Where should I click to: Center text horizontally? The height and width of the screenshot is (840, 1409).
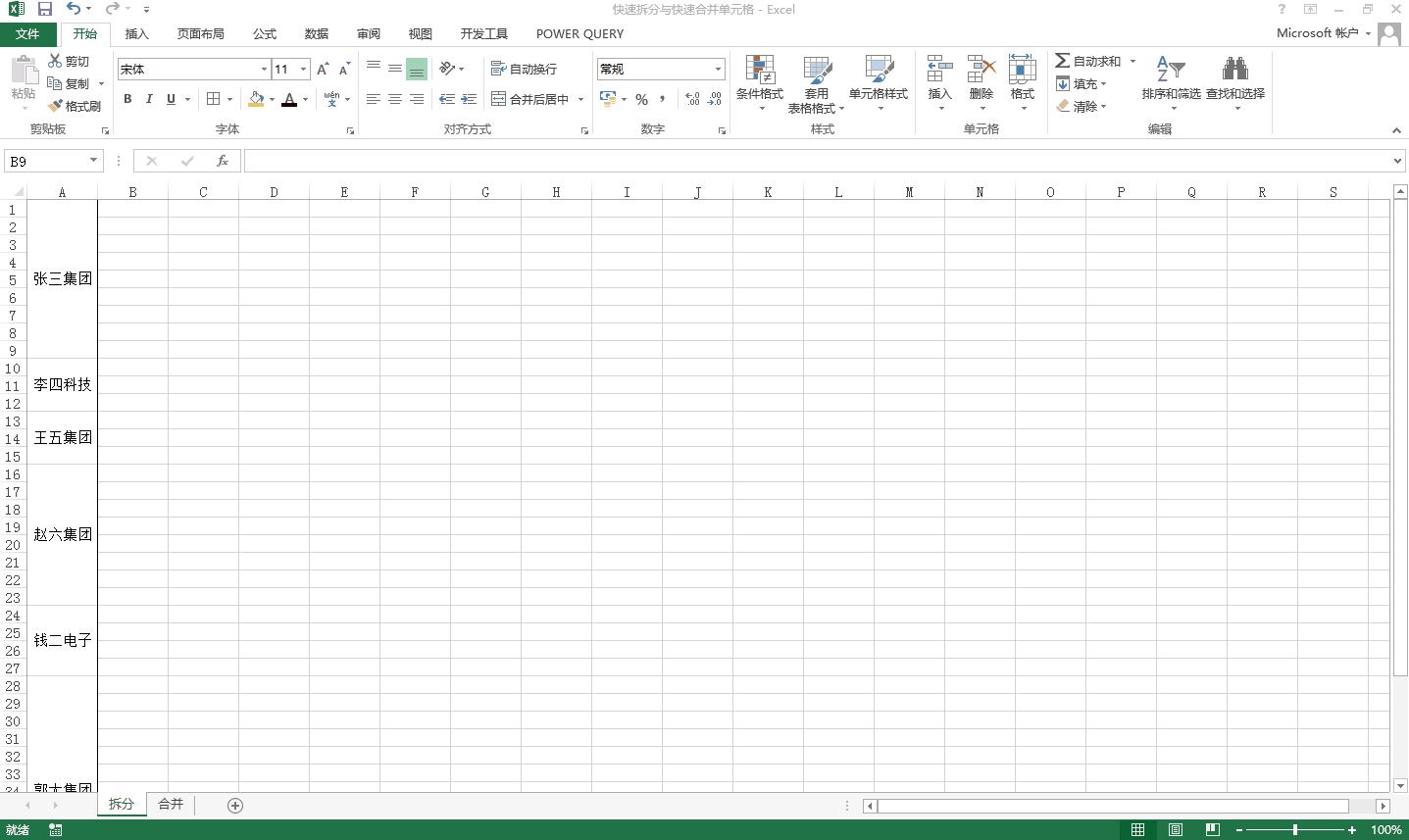pos(395,99)
